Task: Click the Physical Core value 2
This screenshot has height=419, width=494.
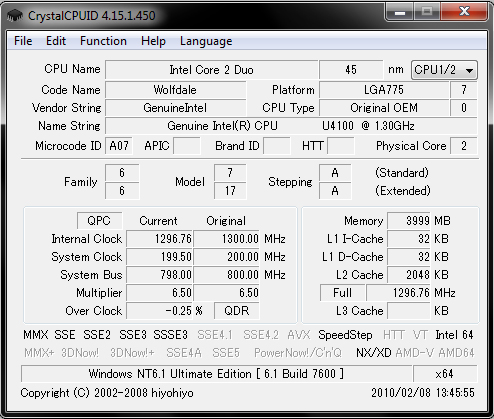Action: pyautogui.click(x=464, y=146)
